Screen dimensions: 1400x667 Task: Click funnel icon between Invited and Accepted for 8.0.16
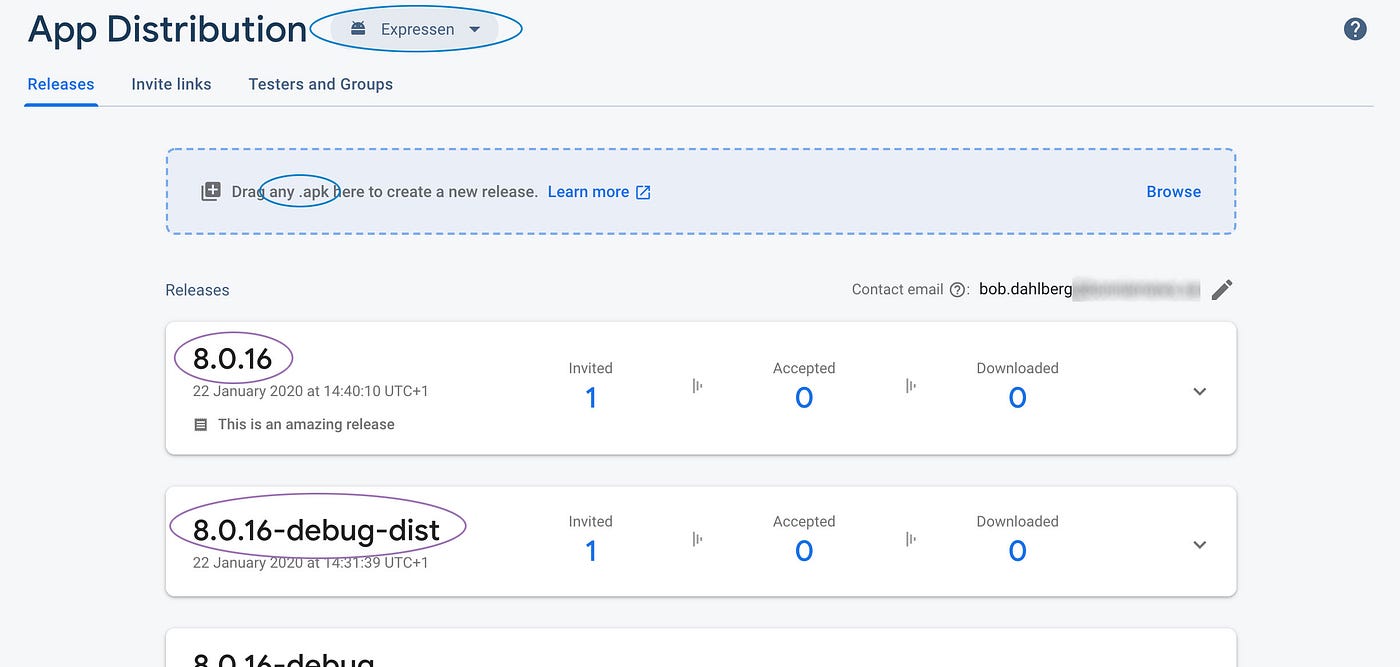(x=697, y=386)
